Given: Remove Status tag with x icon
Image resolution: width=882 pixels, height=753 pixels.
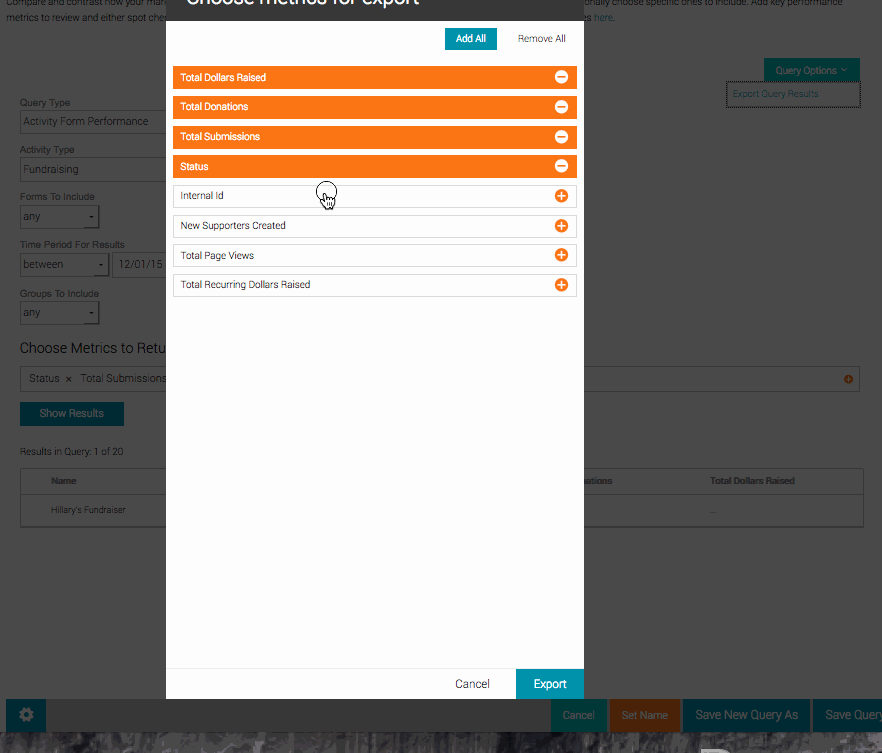Looking at the screenshot, I should point(69,379).
